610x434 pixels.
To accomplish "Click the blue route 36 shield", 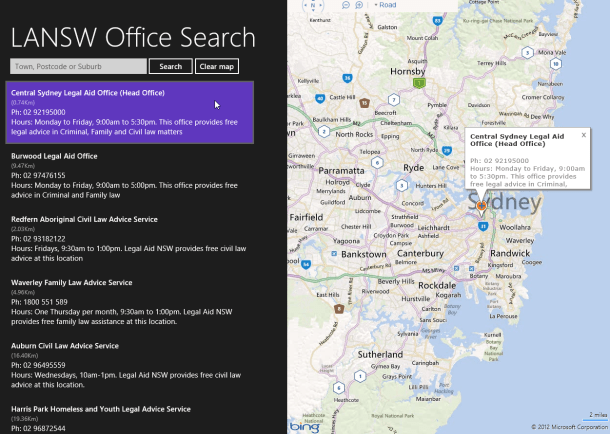I will point(347,78).
